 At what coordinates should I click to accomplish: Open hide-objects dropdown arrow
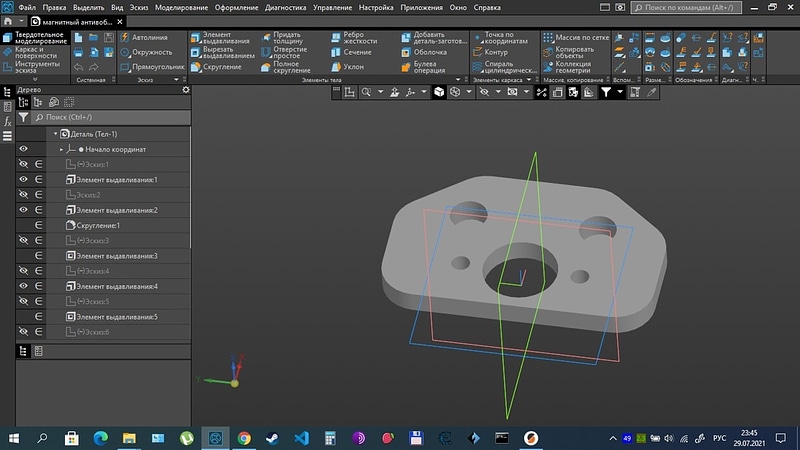click(498, 92)
